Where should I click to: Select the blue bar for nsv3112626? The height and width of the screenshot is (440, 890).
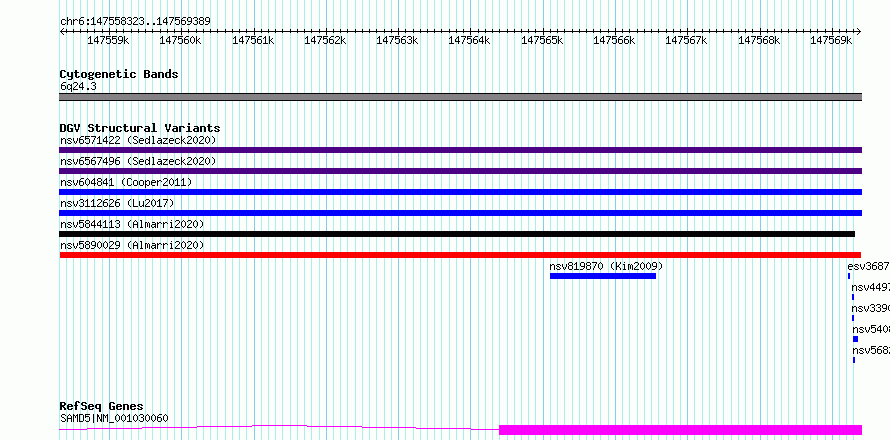coord(460,213)
